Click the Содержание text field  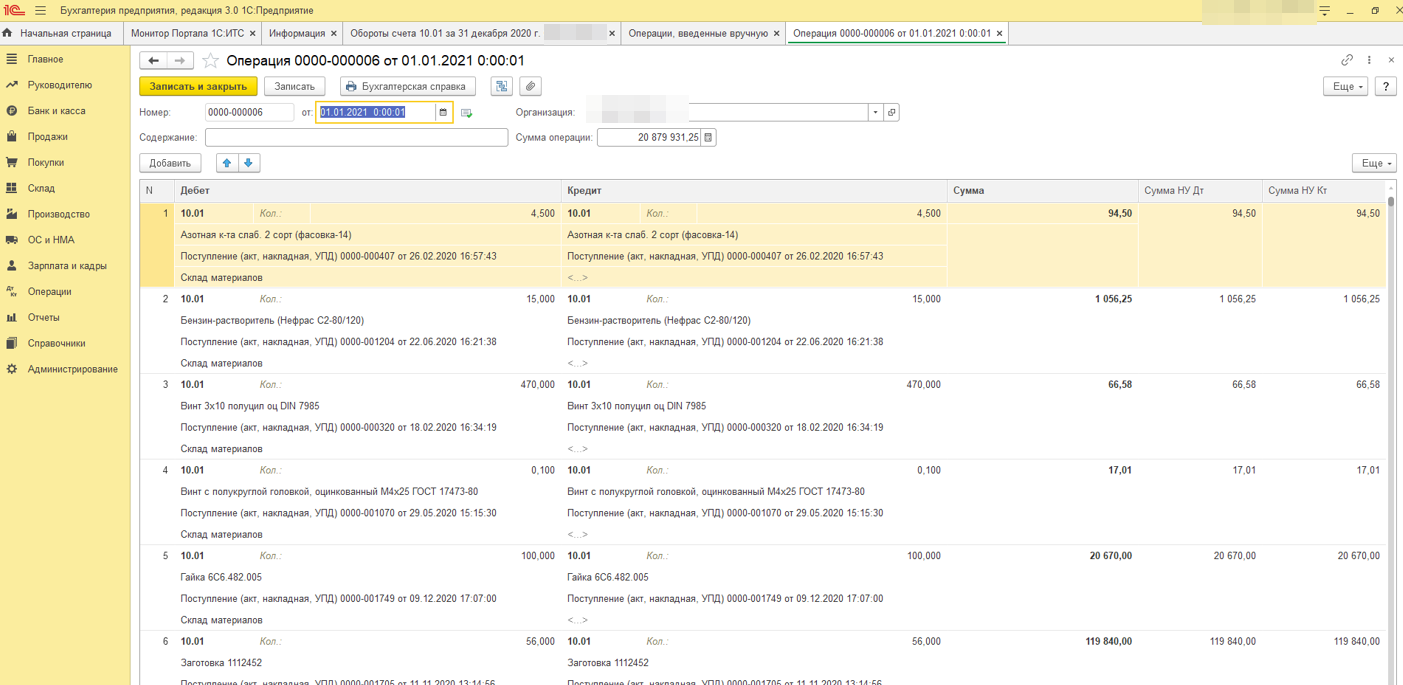[x=356, y=138]
